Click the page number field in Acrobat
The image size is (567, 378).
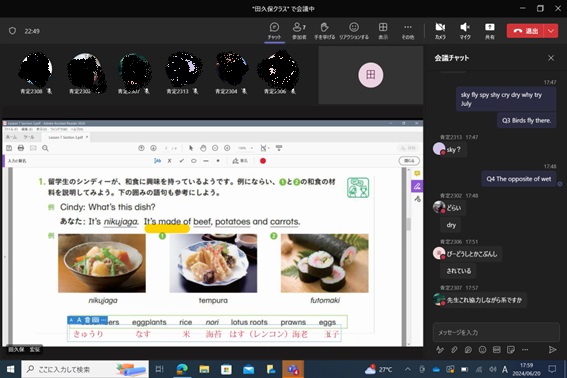click(166, 148)
